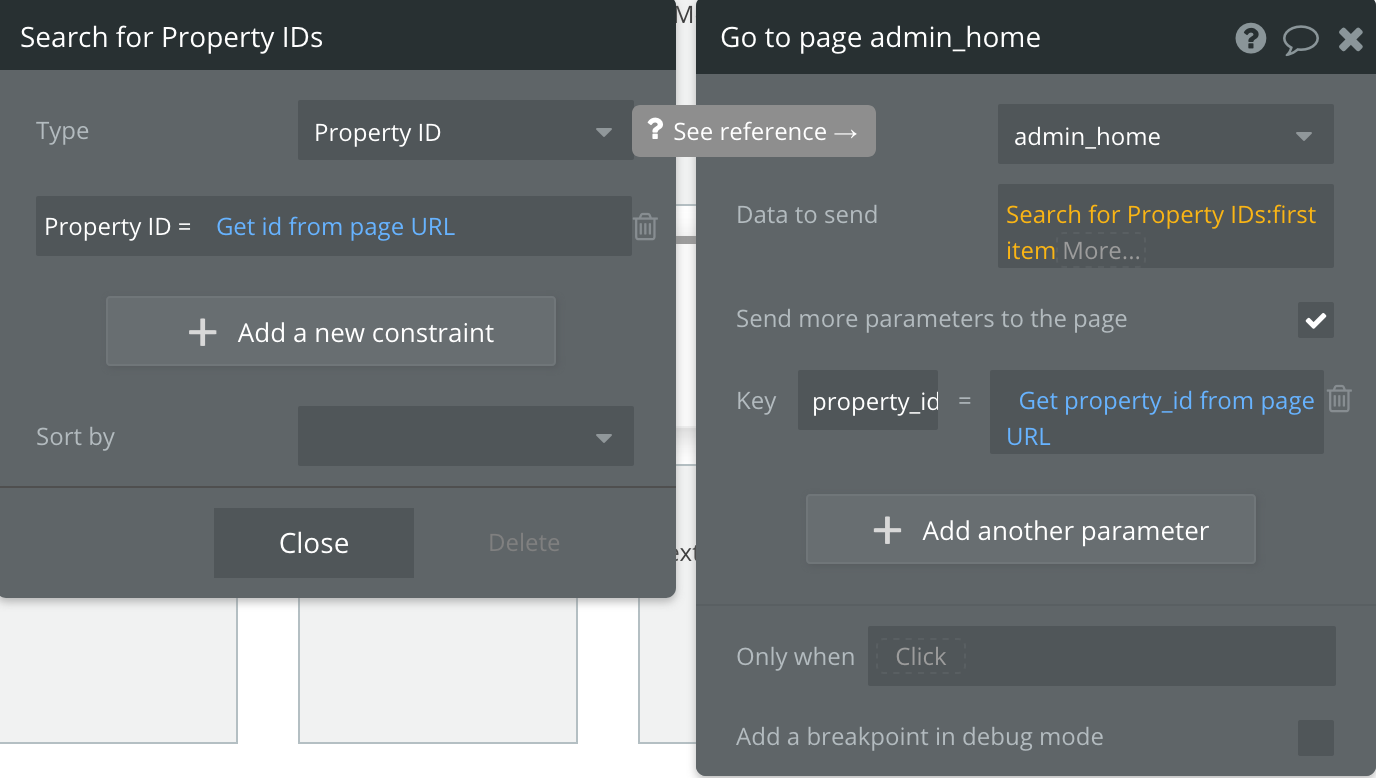Screen dimensions: 1376x778
Task: Click the property_id key input field
Action: pos(868,401)
